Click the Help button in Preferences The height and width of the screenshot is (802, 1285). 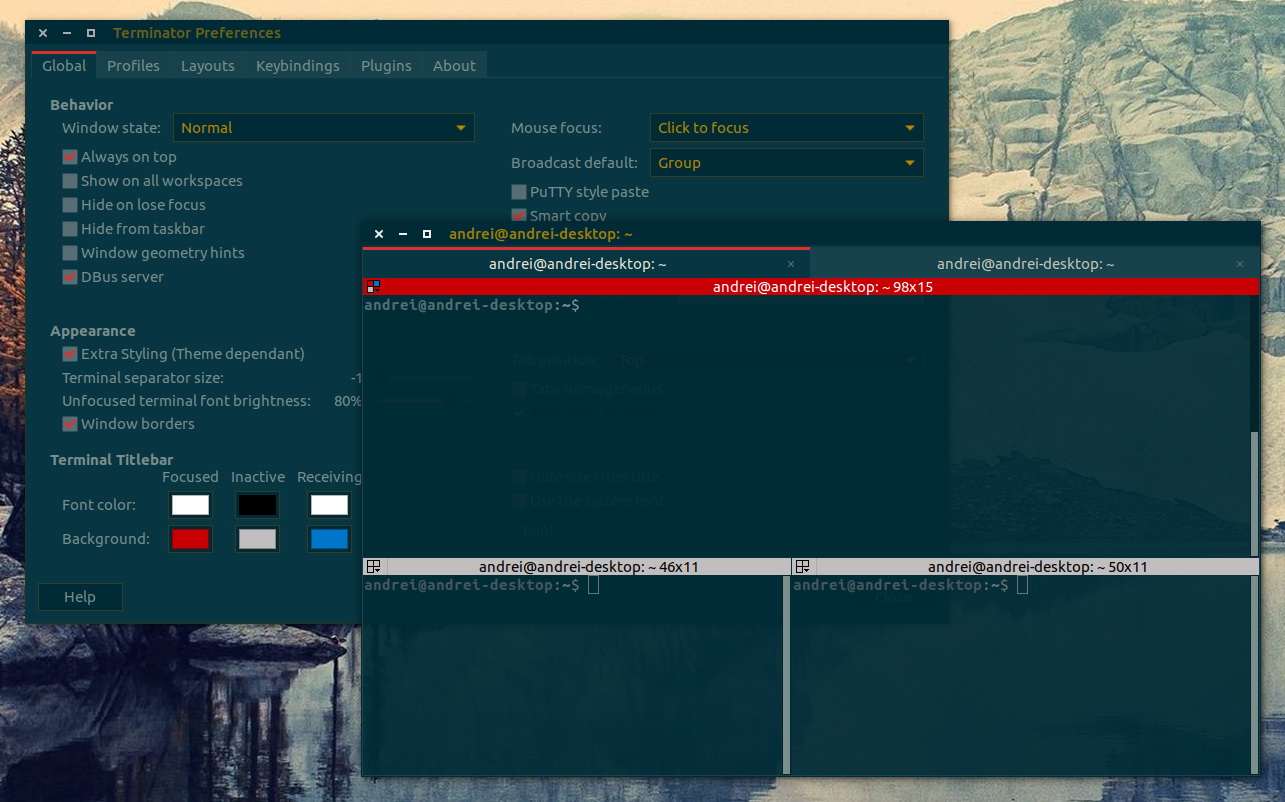click(80, 597)
